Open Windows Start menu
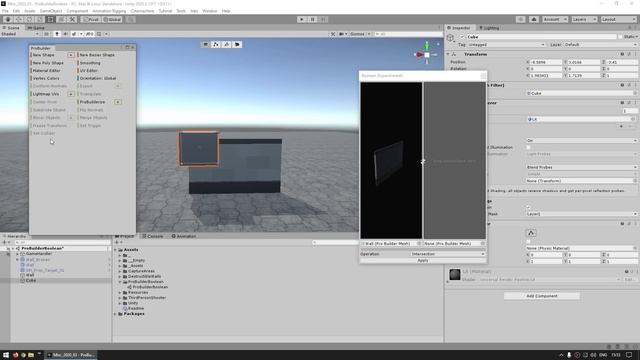Image resolution: width=640 pixels, height=360 pixels. [x=6, y=355]
